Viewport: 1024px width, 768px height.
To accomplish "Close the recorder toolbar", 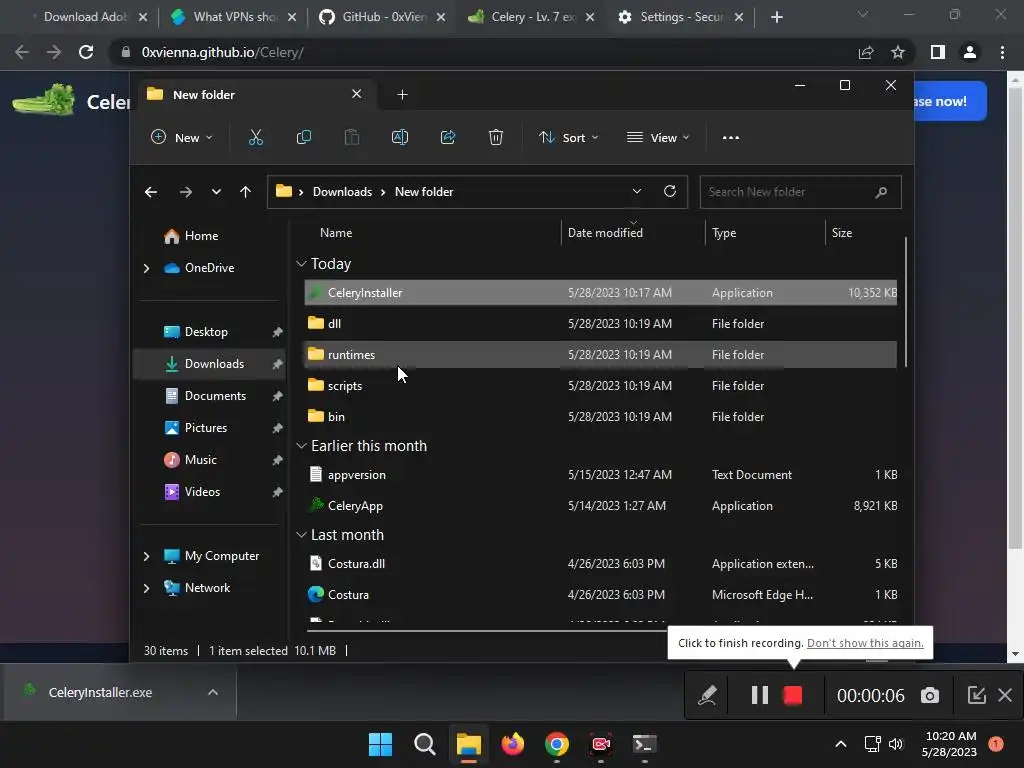I will tap(1005, 696).
